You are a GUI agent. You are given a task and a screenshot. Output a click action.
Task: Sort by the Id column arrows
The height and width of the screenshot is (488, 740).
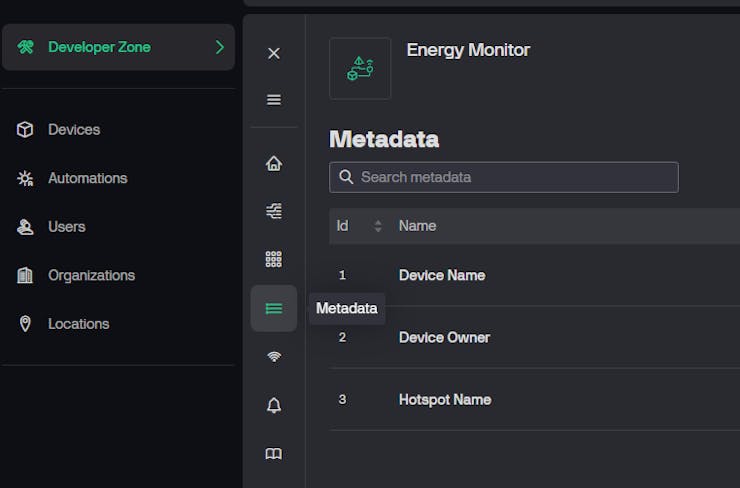(x=378, y=226)
